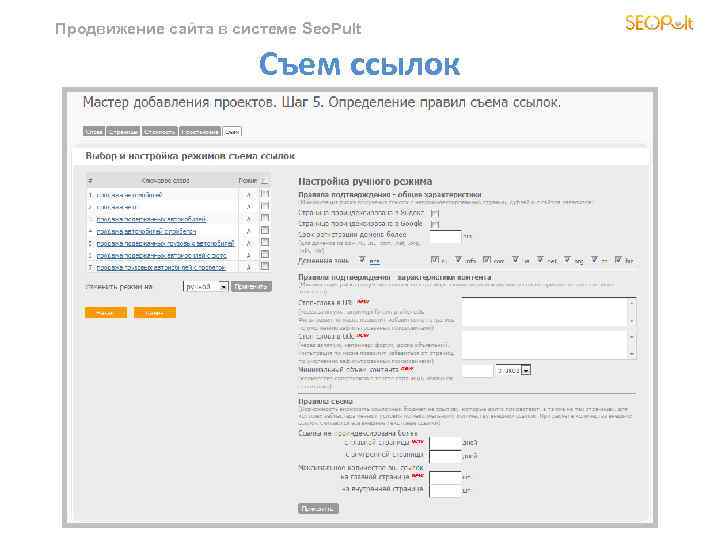Click keyword text in row 2
The image size is (720, 540).
(117, 207)
